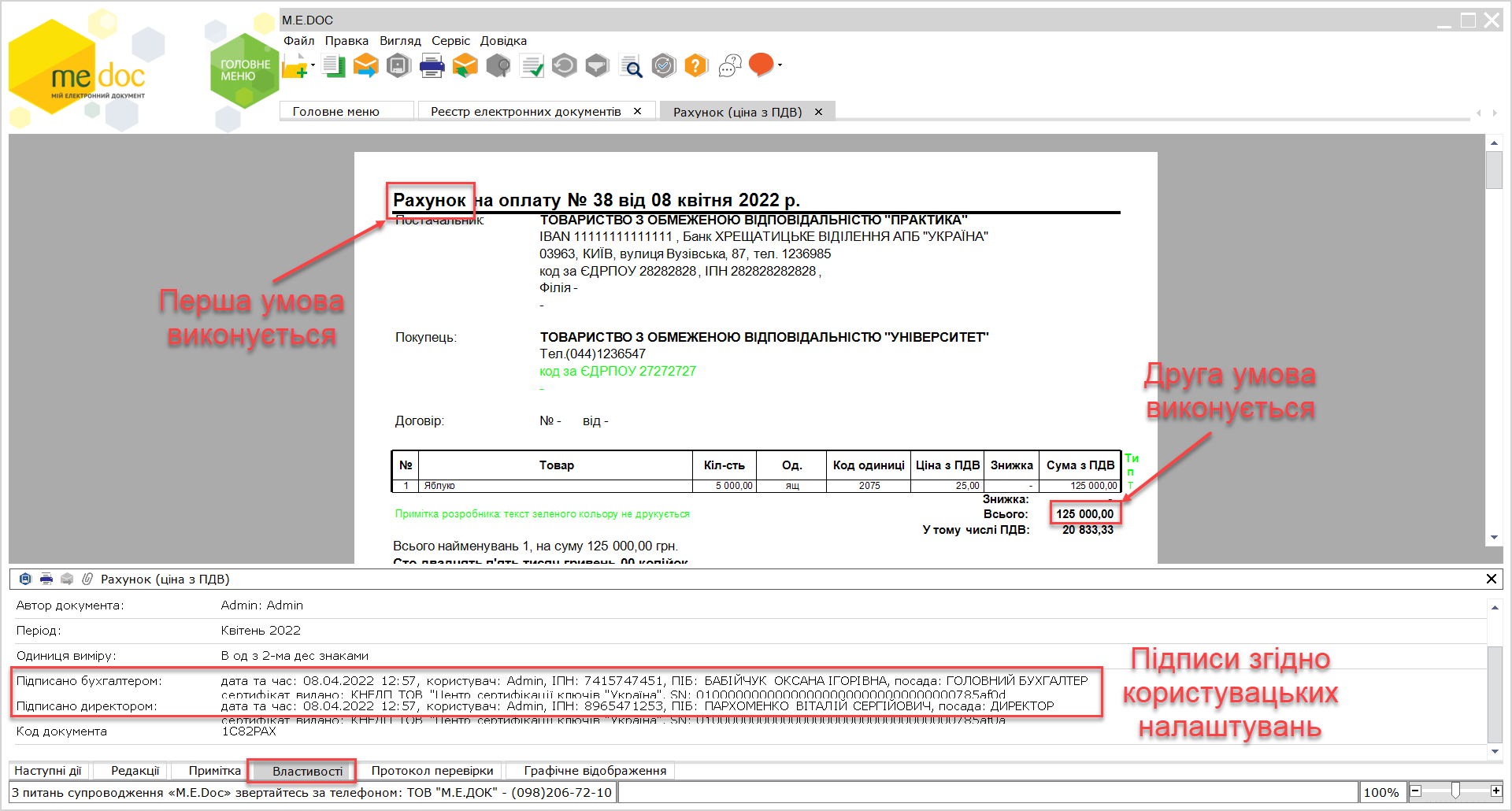Click the grey hexagon key signing icon
The height and width of the screenshot is (811, 1512).
pos(498,66)
